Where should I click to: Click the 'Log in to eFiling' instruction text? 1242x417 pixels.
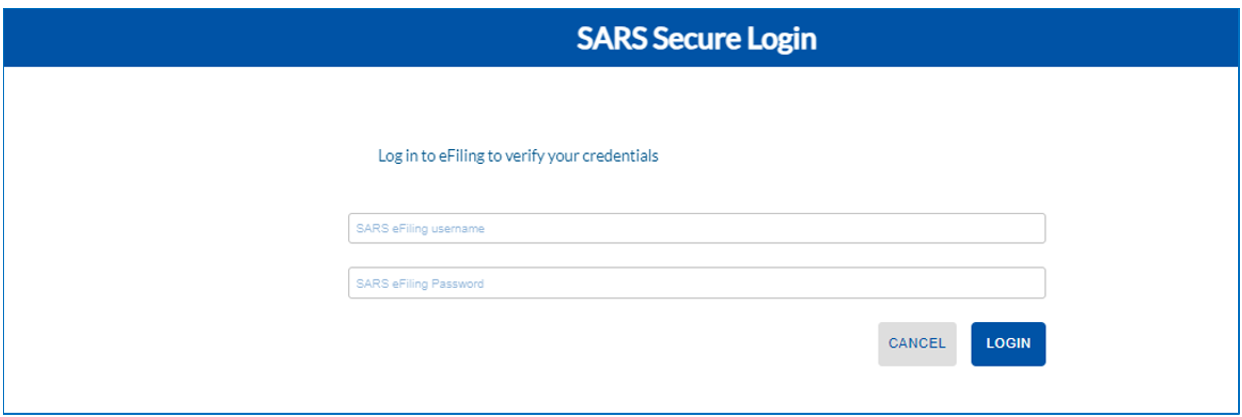(x=517, y=156)
